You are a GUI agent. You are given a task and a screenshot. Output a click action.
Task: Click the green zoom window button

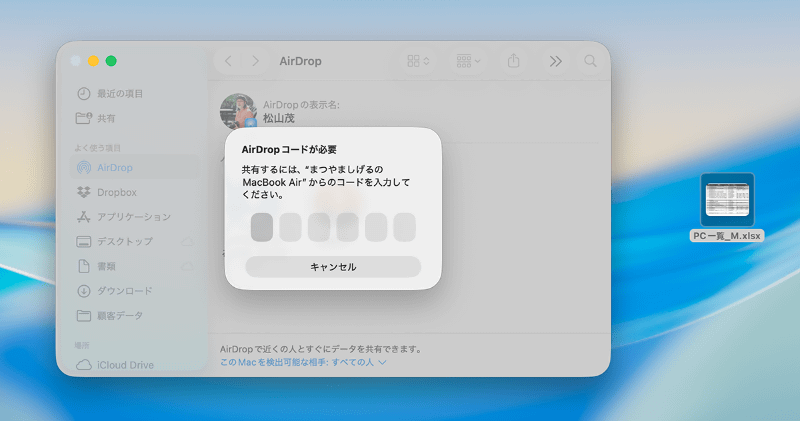pyautogui.click(x=111, y=61)
